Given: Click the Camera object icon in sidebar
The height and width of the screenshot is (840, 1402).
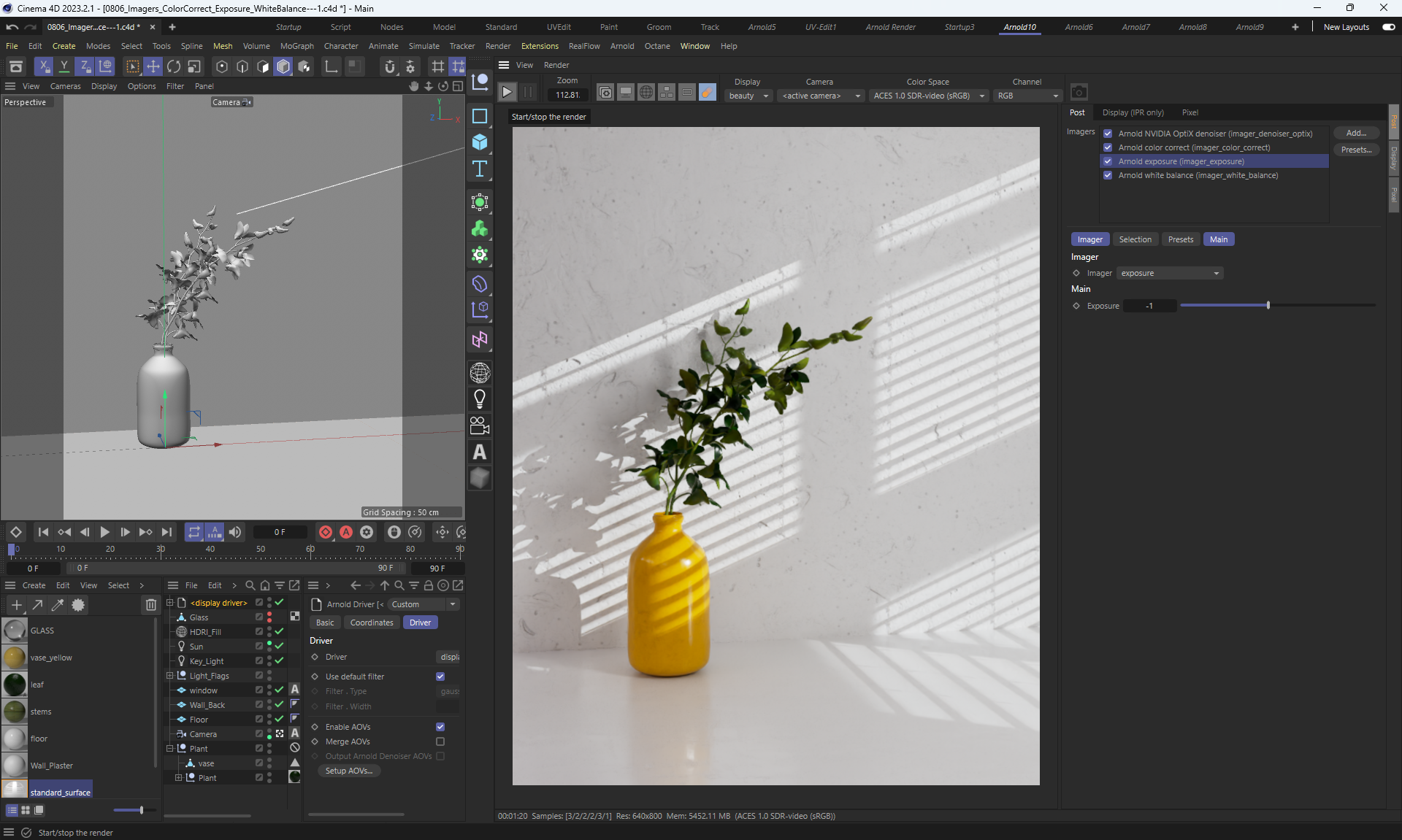Looking at the screenshot, I should click(x=480, y=425).
